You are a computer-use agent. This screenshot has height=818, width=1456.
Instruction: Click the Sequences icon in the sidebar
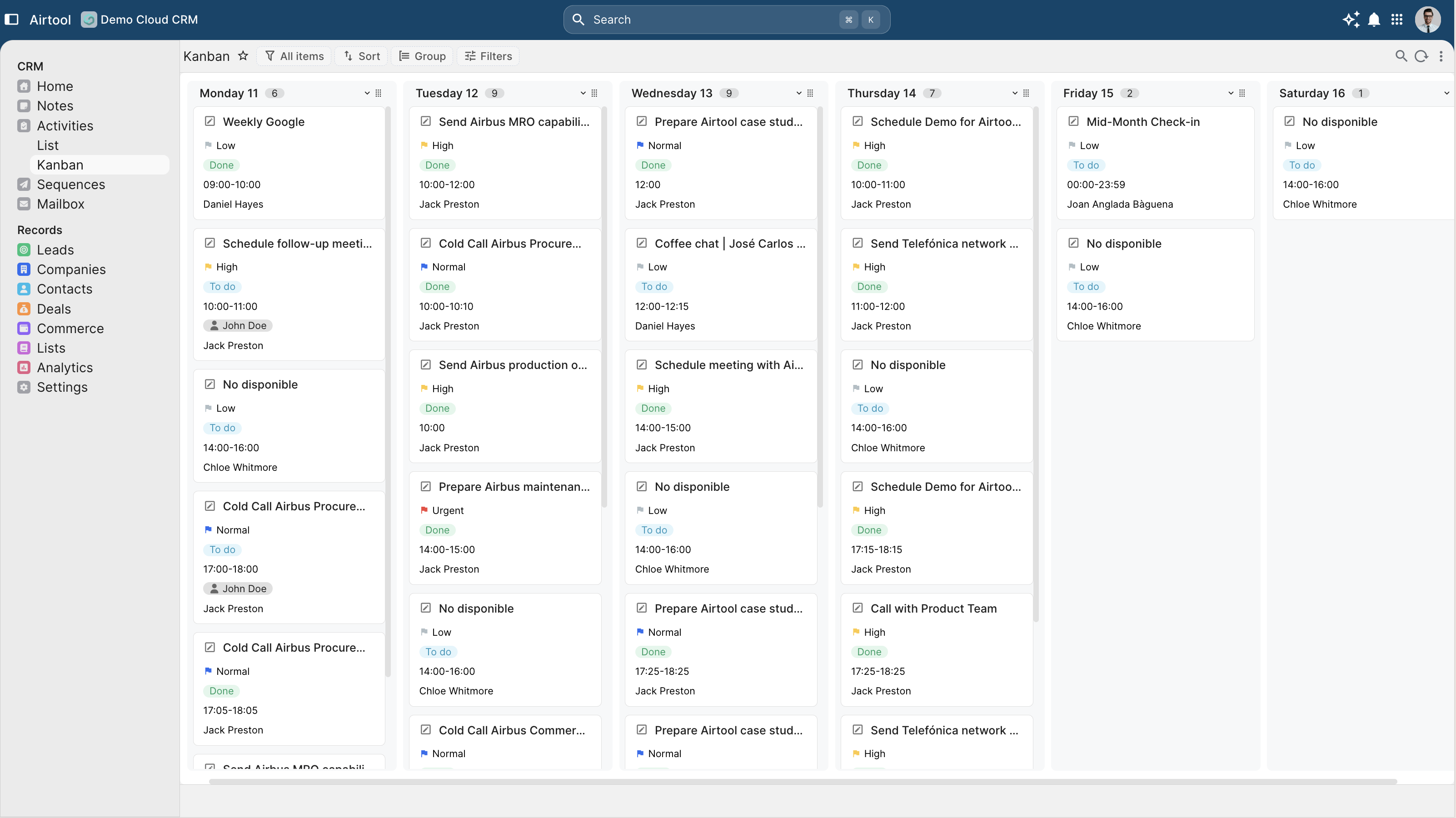[24, 185]
